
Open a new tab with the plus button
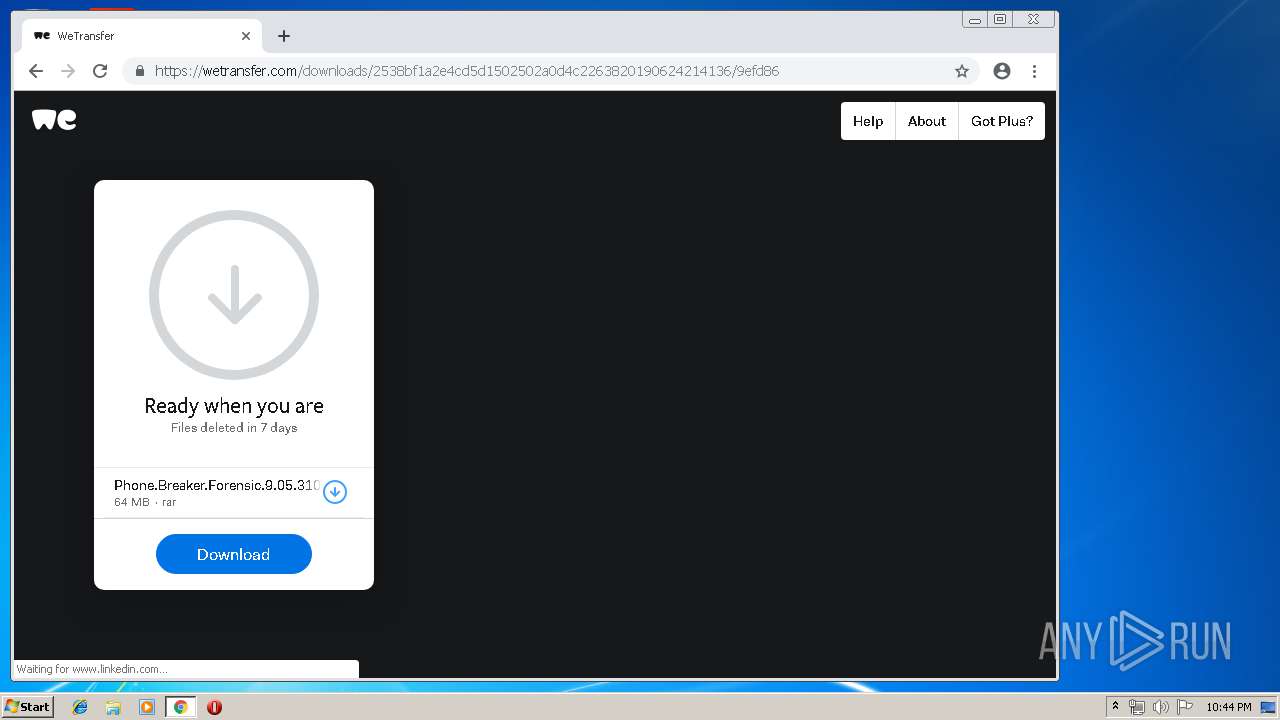click(x=284, y=36)
